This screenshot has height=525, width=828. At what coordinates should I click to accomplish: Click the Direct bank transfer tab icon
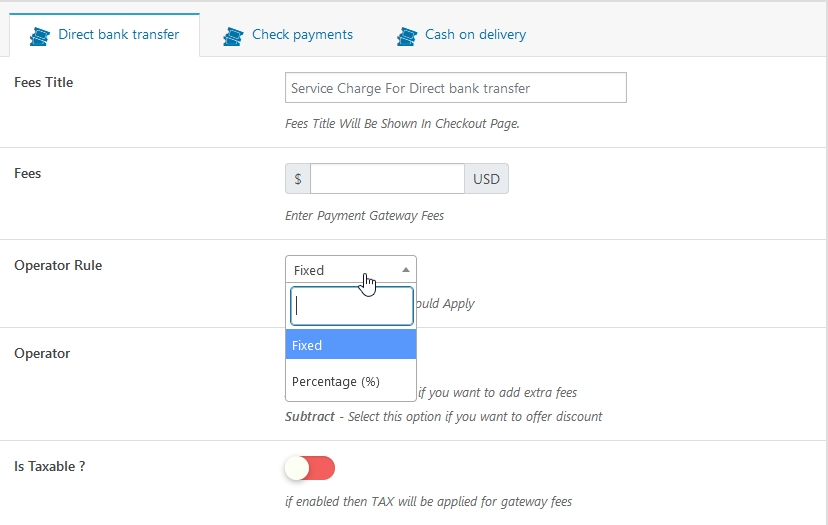point(40,36)
